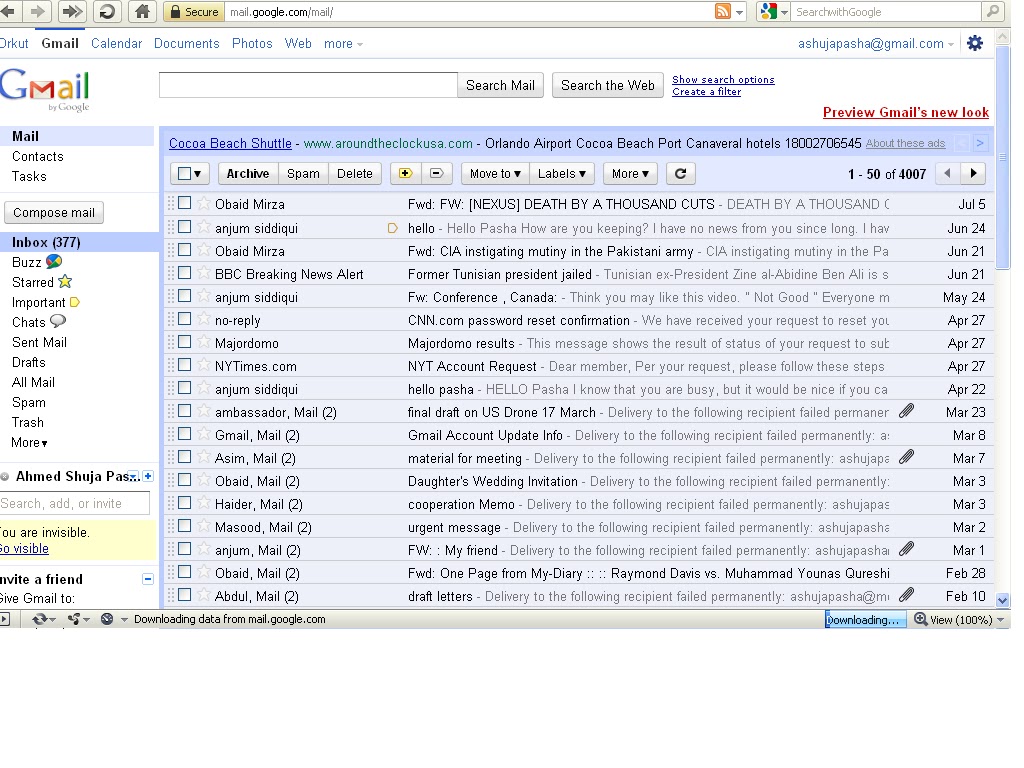Viewport: 1024px width, 768px height.
Task: Go to newer messages with left arrow
Action: 948,173
